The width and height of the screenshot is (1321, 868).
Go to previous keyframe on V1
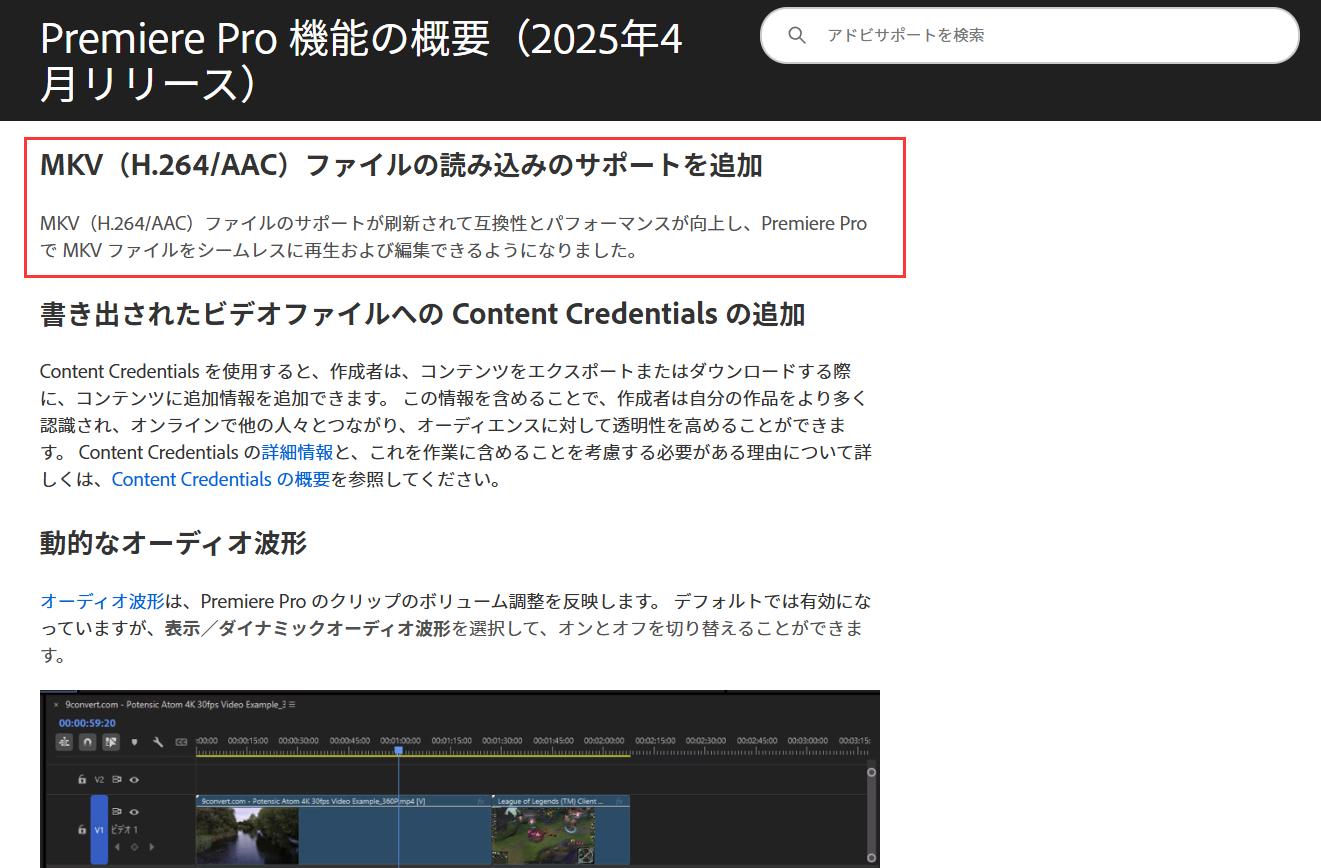117,847
